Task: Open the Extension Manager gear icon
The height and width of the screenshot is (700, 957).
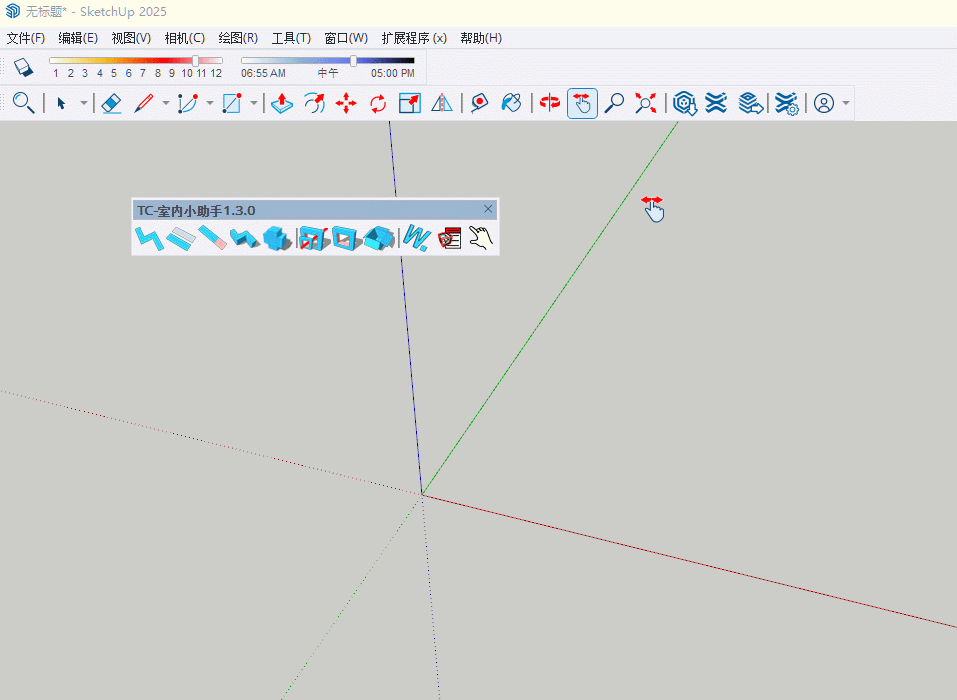Action: click(x=786, y=103)
